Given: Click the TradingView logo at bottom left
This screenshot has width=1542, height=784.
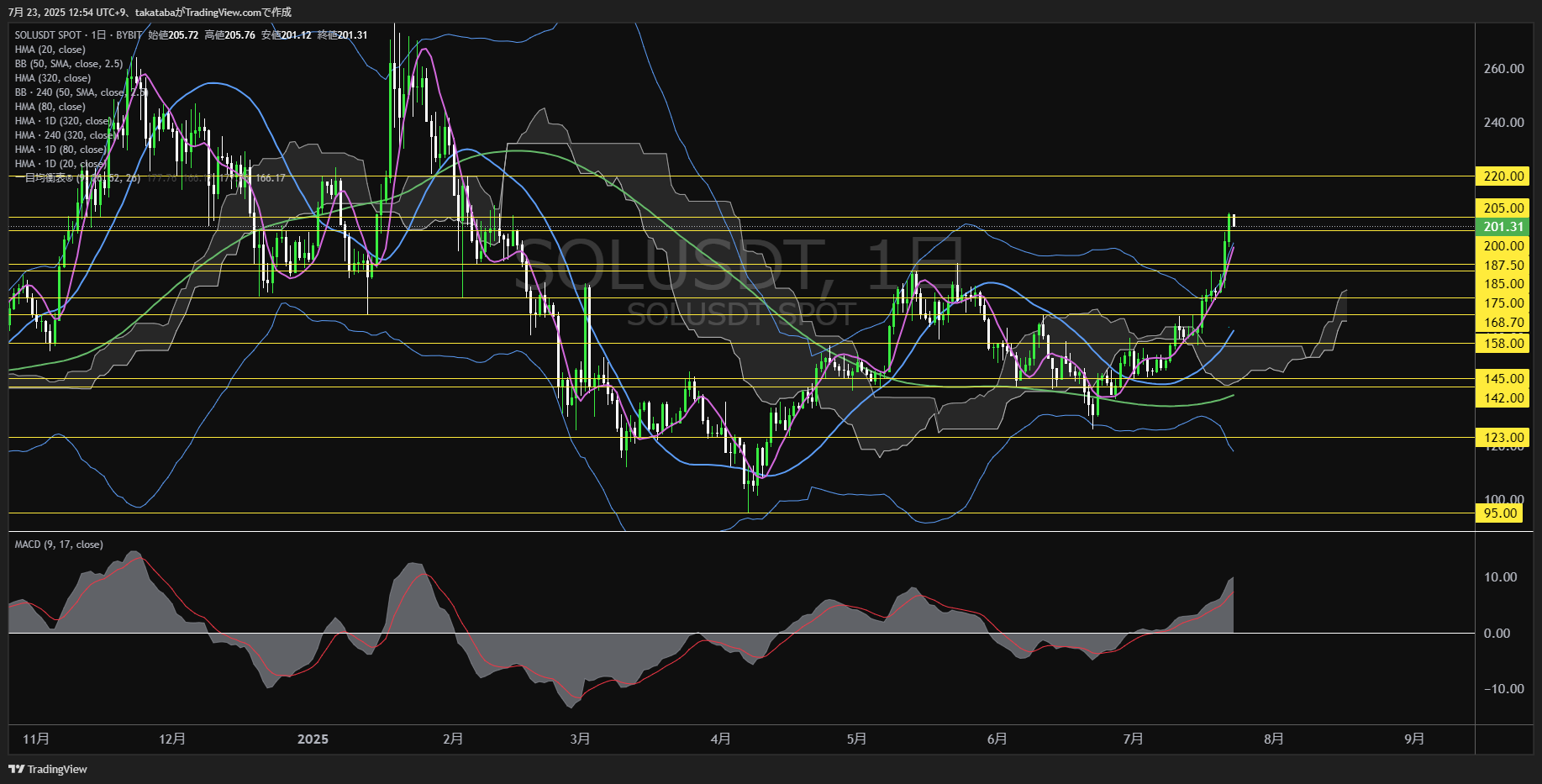Looking at the screenshot, I should [x=48, y=769].
